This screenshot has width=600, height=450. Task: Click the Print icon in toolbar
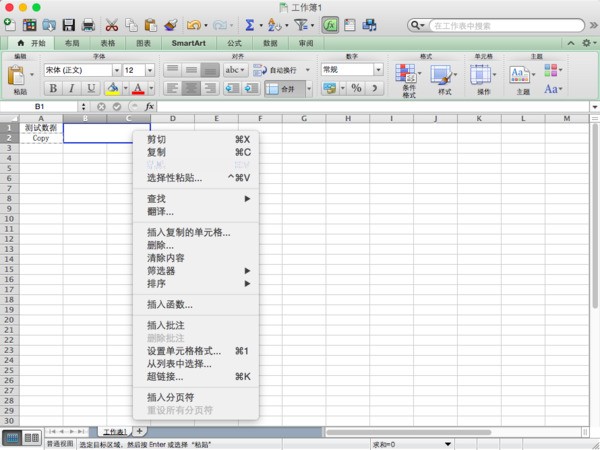pyautogui.click(x=88, y=24)
